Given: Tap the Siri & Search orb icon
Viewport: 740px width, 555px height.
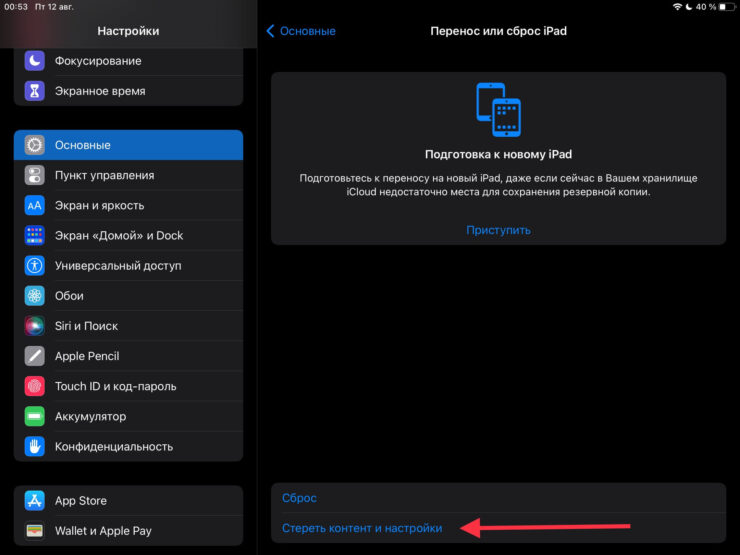Looking at the screenshot, I should 35,326.
